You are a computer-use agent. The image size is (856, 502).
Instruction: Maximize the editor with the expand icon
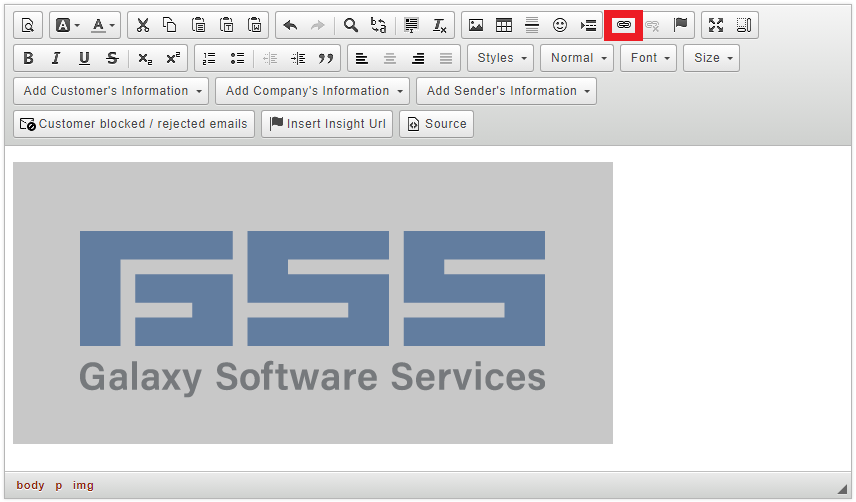tap(716, 25)
